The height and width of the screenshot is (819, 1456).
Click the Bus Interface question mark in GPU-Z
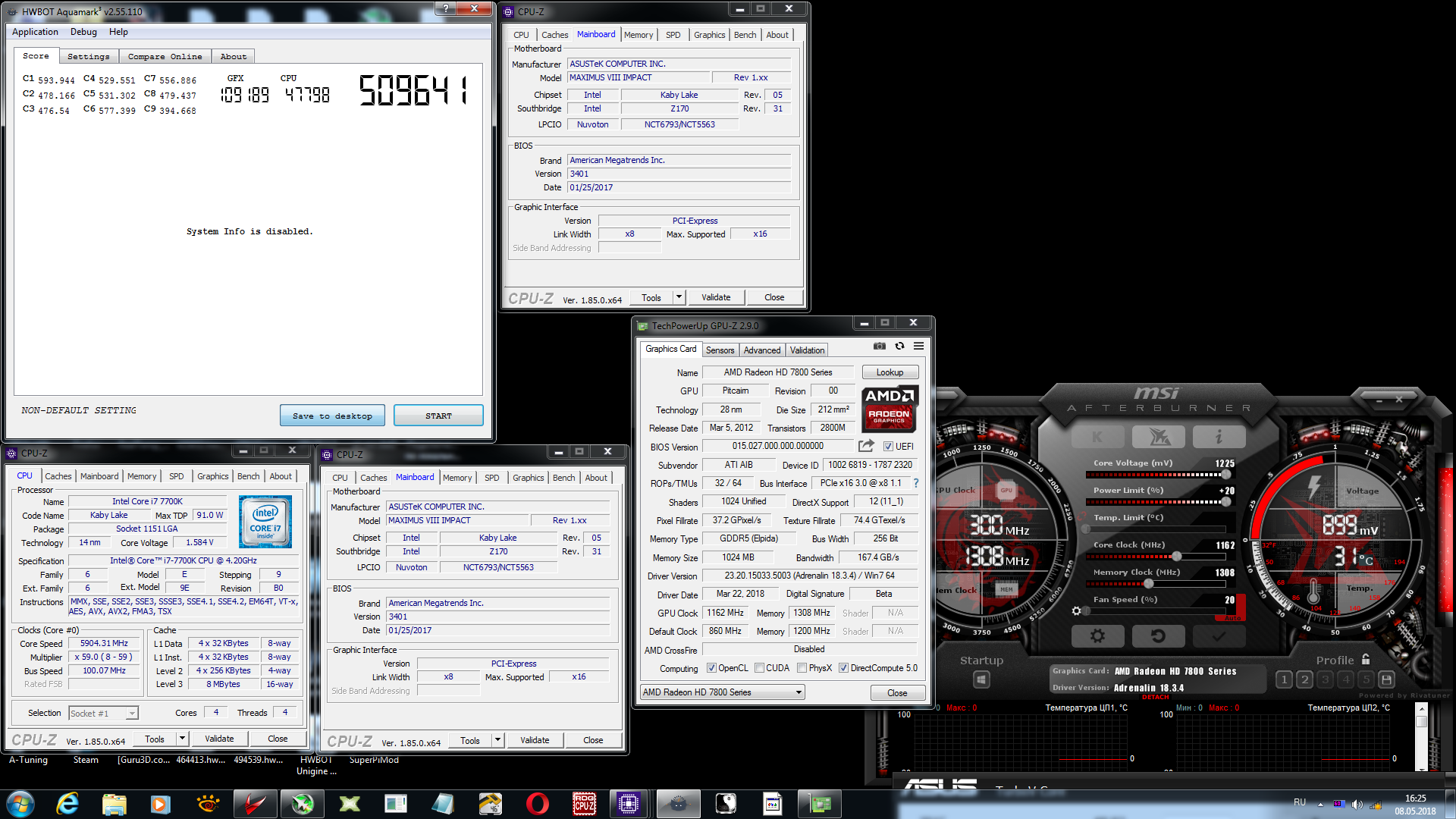tap(916, 483)
